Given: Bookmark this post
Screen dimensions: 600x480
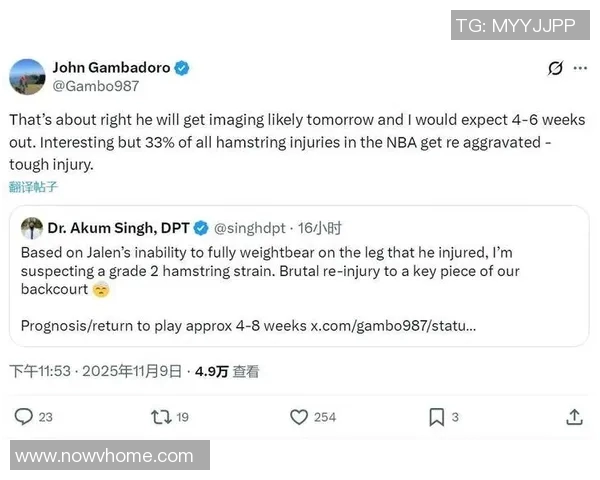Looking at the screenshot, I should (x=436, y=416).
